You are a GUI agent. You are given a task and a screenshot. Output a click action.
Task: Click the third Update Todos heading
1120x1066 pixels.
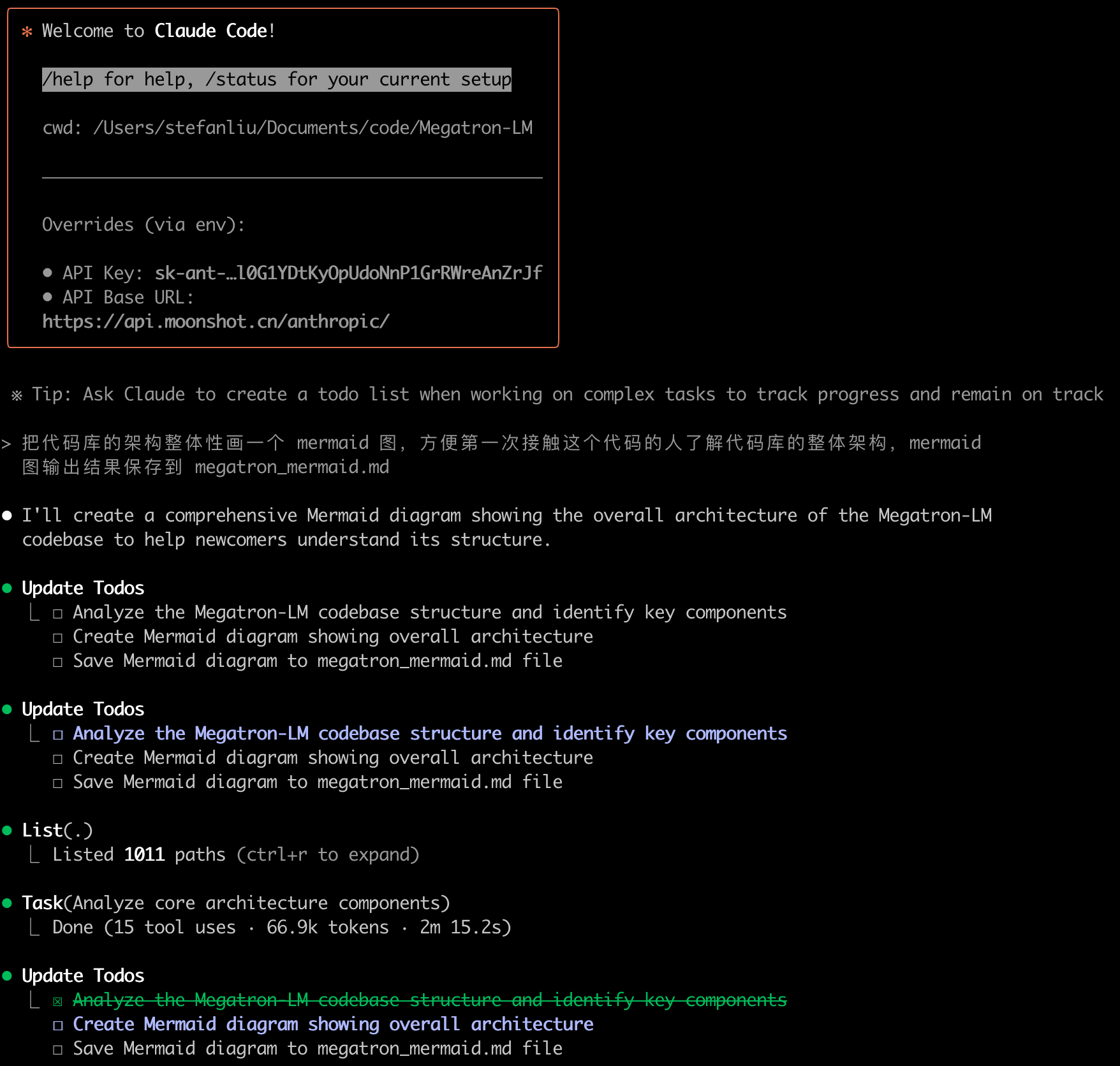[83, 975]
